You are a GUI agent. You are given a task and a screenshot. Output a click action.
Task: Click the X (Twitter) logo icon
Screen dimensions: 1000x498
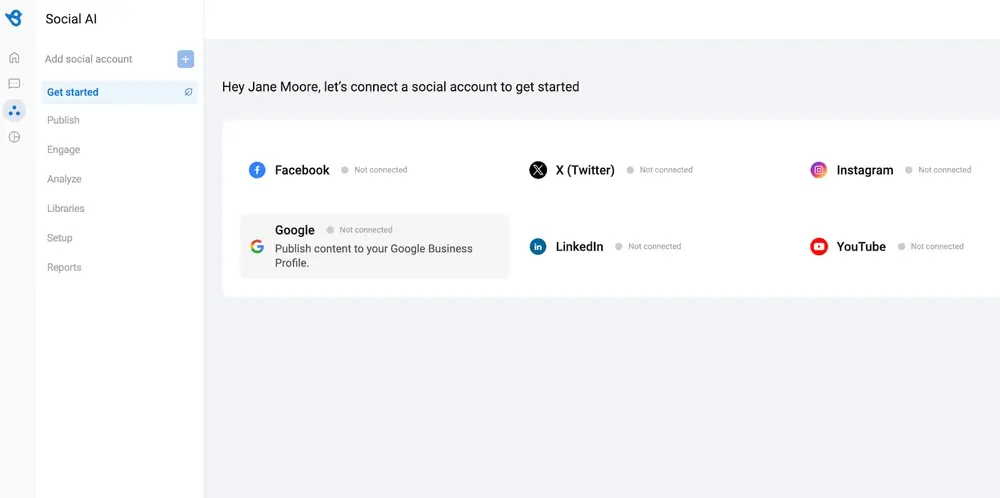[x=538, y=170]
